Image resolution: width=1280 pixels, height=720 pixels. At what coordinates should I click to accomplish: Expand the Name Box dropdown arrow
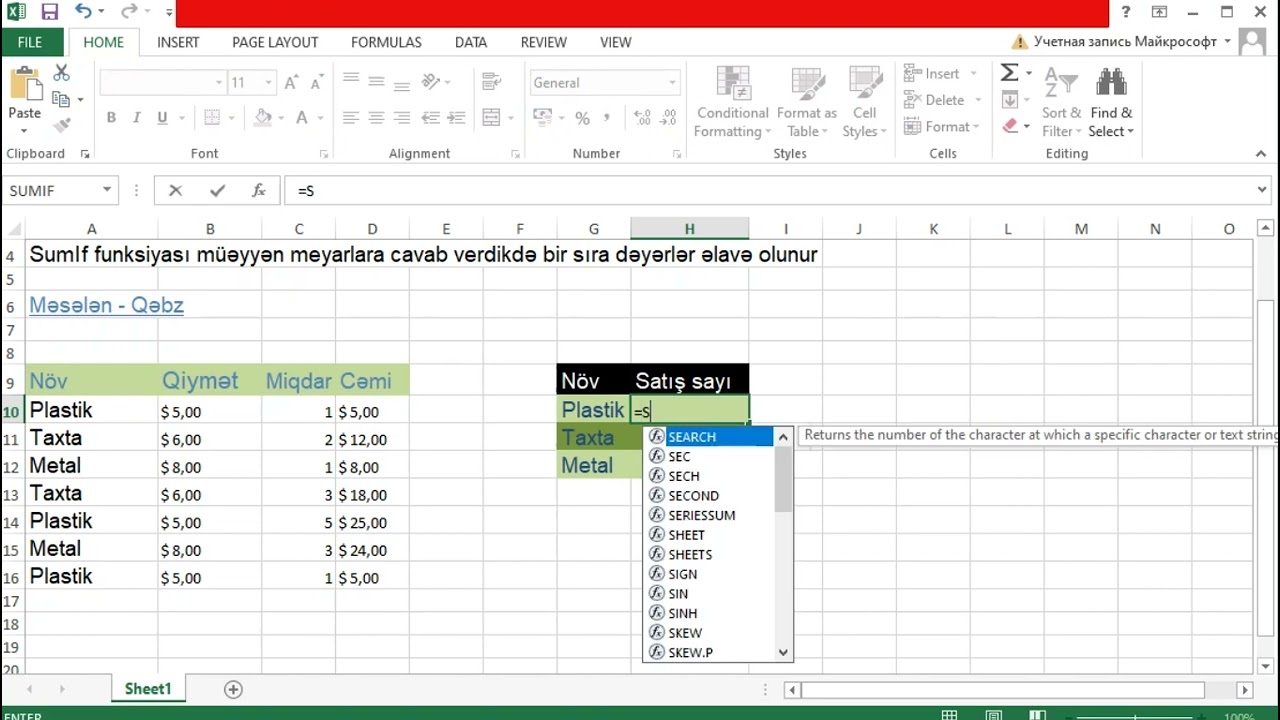tap(106, 190)
